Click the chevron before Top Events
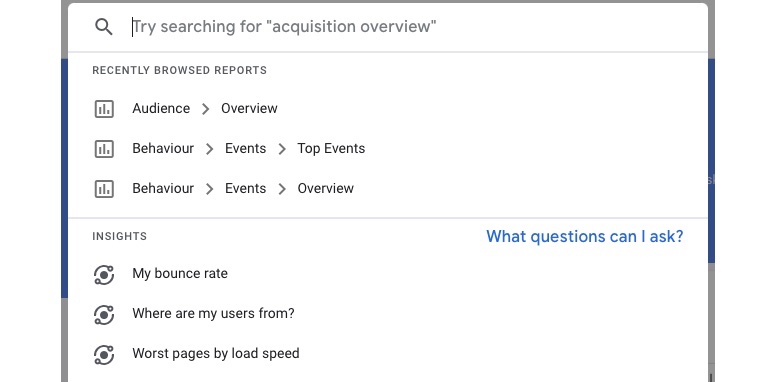 click(282, 149)
